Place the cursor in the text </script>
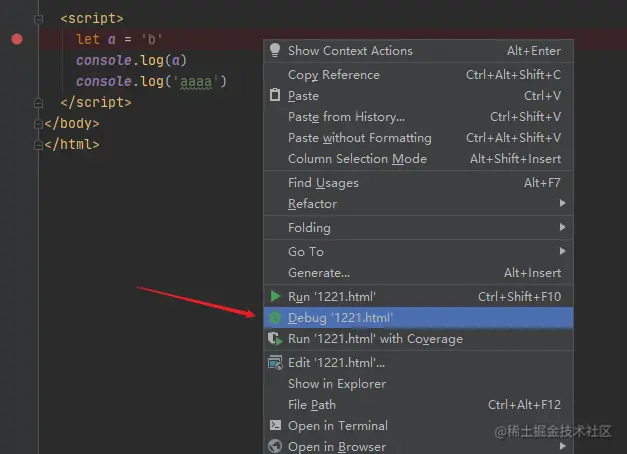The image size is (627, 454). click(x=96, y=102)
